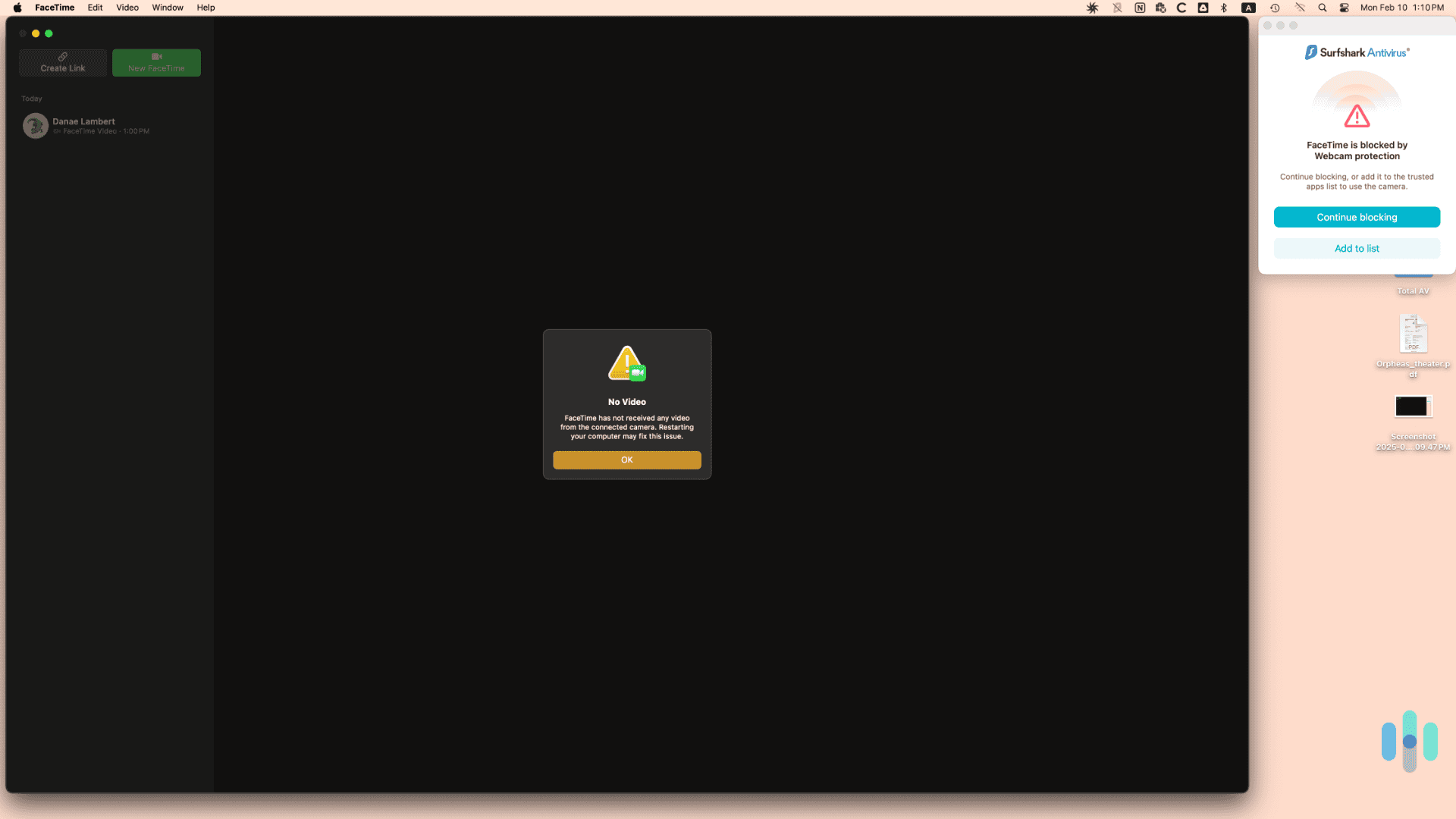This screenshot has height=819, width=1456.
Task: Click the date and time clock
Action: [x=1401, y=8]
